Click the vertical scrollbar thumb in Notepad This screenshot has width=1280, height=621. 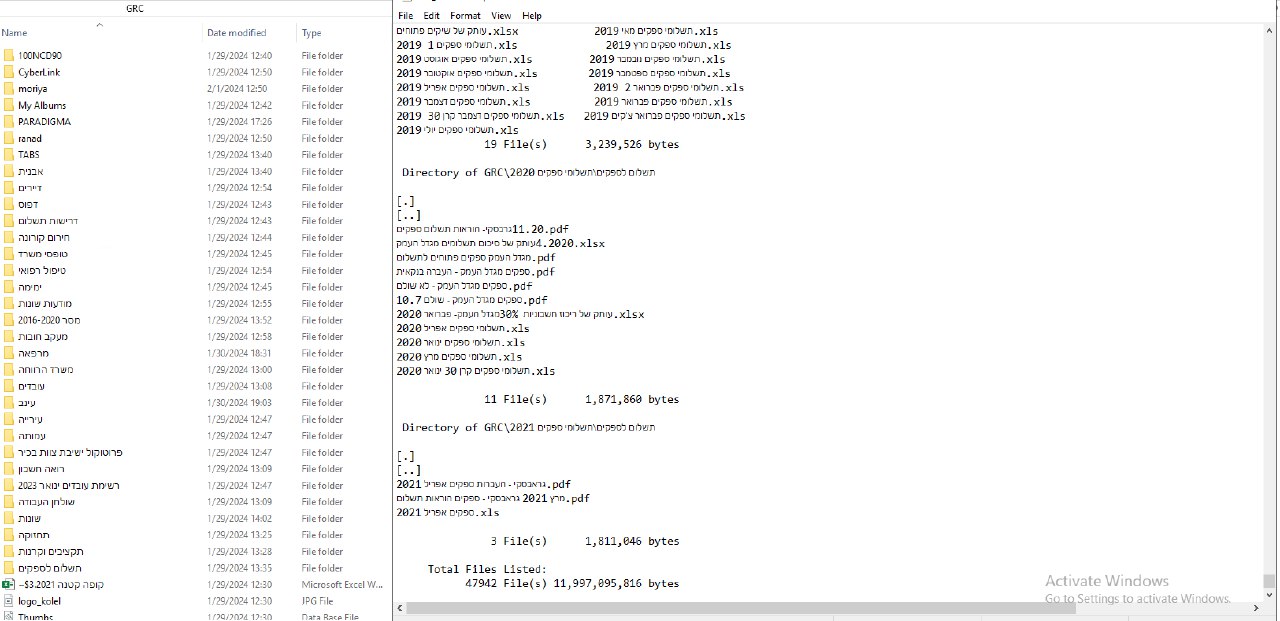point(1269,581)
